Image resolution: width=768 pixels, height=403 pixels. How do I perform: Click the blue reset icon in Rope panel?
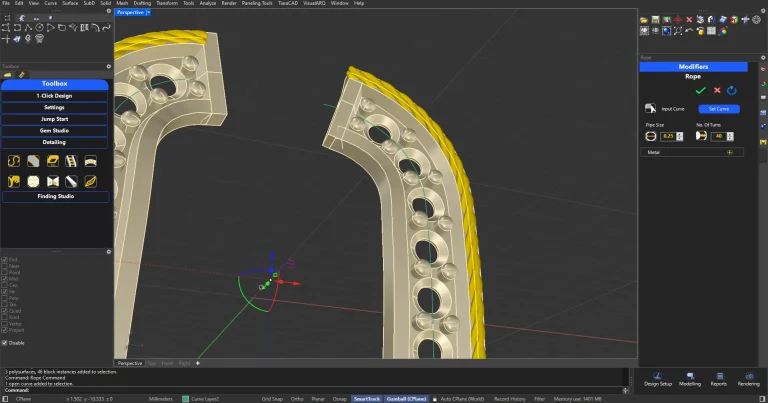[x=732, y=90]
